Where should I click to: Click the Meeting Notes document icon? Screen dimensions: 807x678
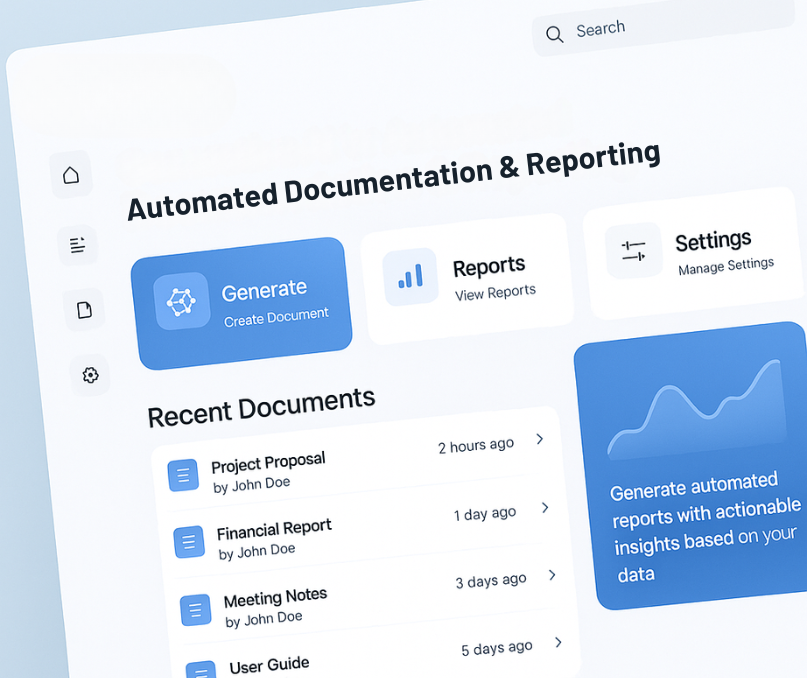[x=196, y=610]
